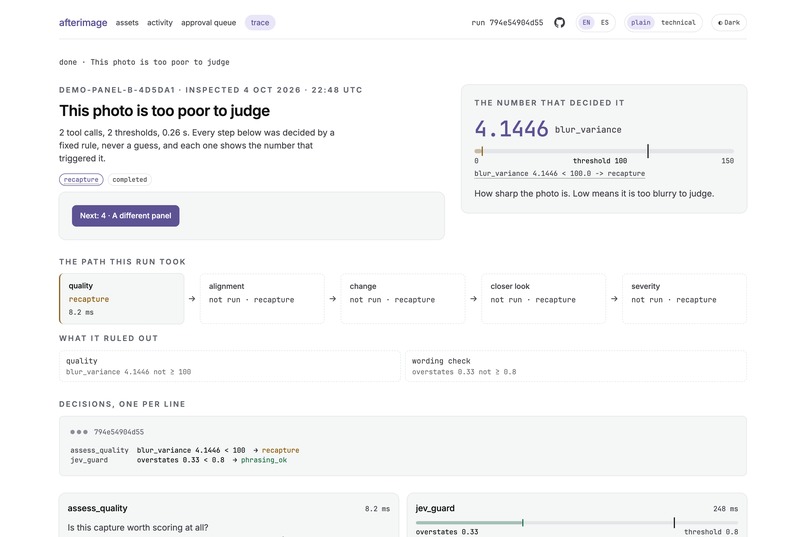Click Next: 4 · A different panel button

(125, 216)
